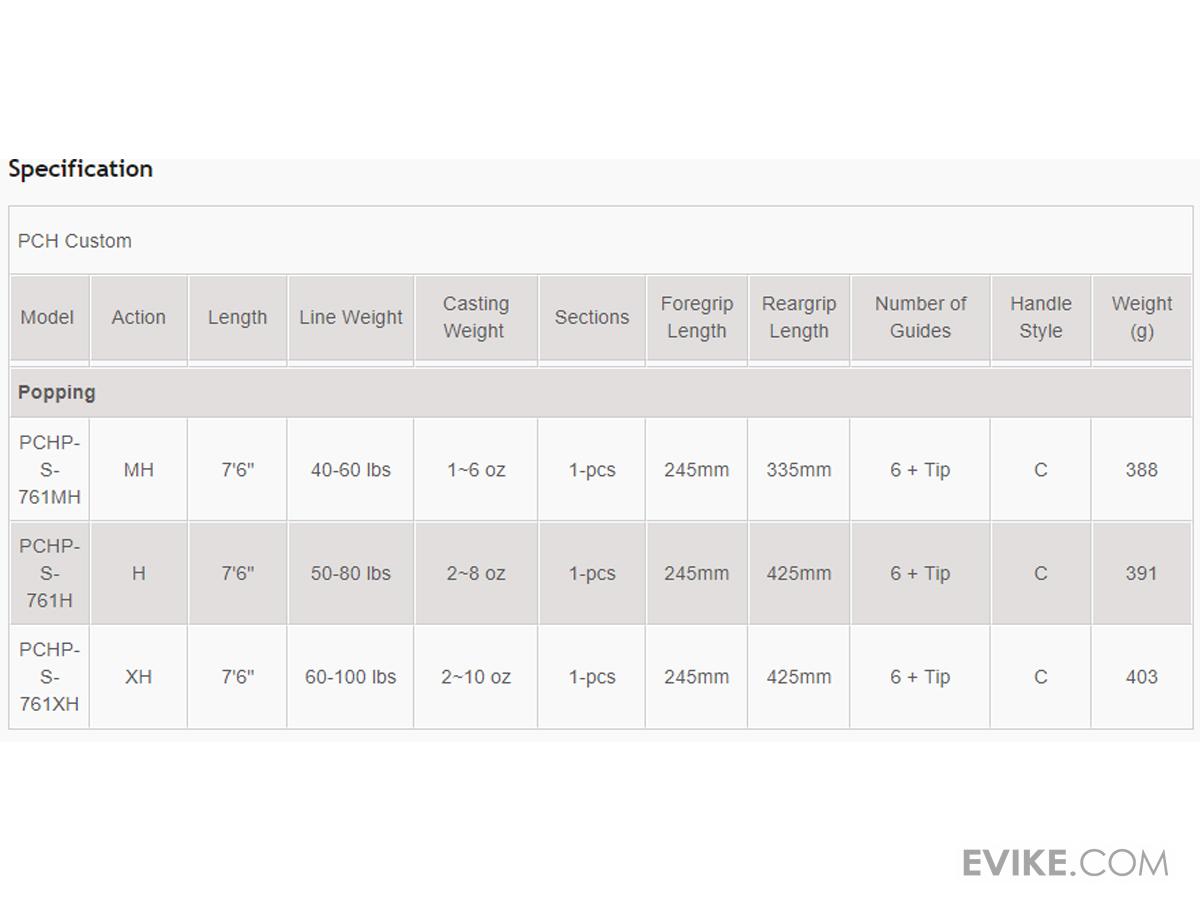Select the Handle Style column header

1040,318
